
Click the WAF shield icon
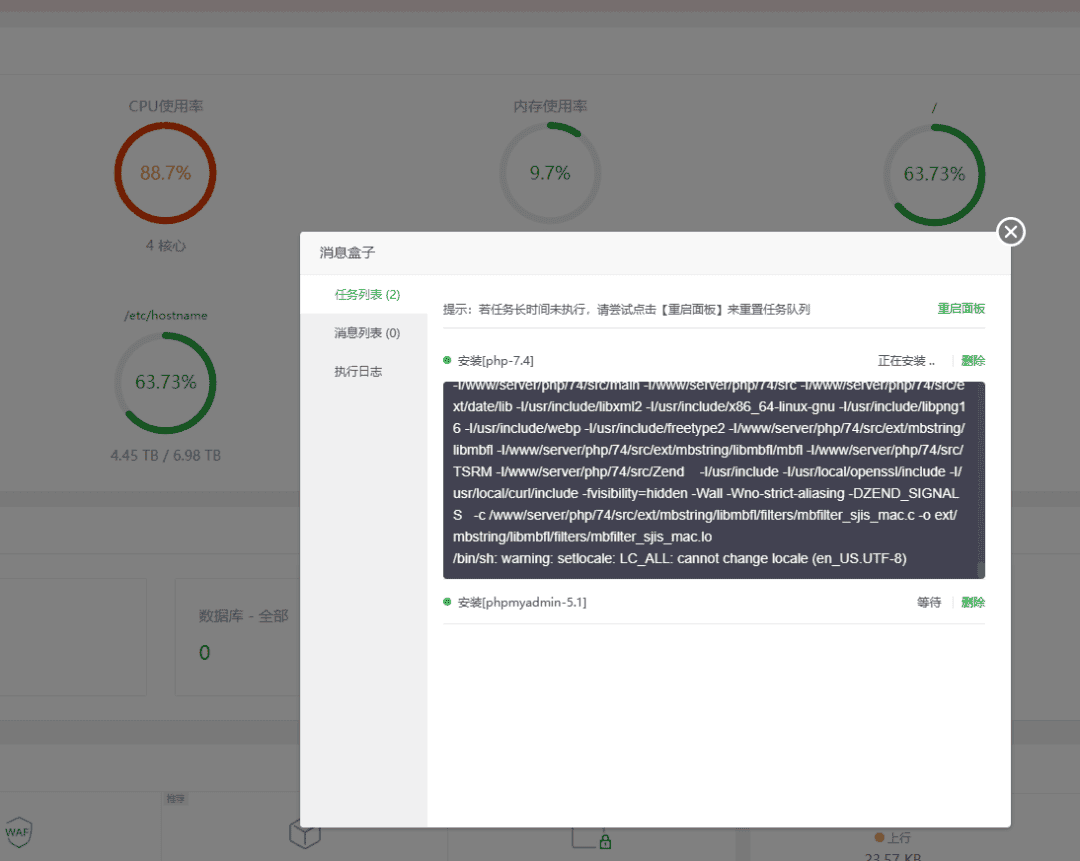tap(17, 831)
